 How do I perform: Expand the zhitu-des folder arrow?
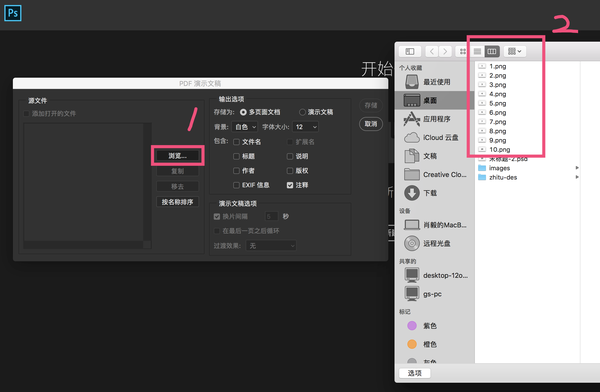click(577, 177)
